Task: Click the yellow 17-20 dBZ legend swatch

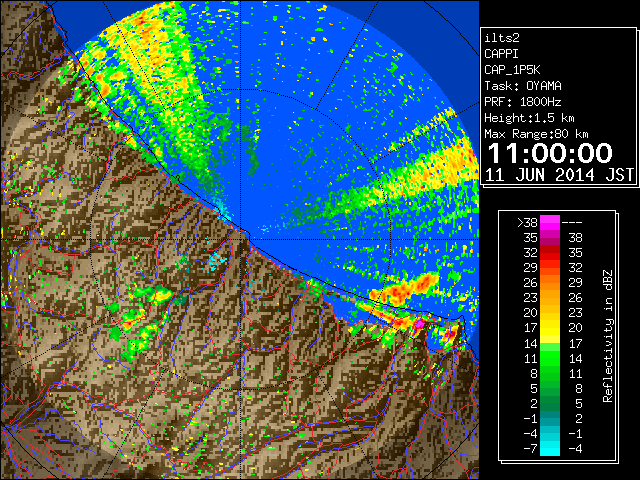Action: (x=550, y=328)
